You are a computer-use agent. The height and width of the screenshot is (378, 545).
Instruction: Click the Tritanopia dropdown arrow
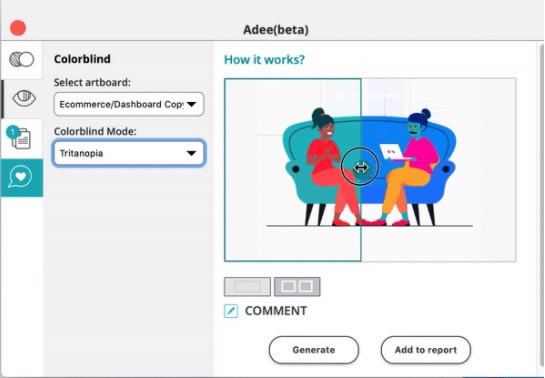(192, 153)
